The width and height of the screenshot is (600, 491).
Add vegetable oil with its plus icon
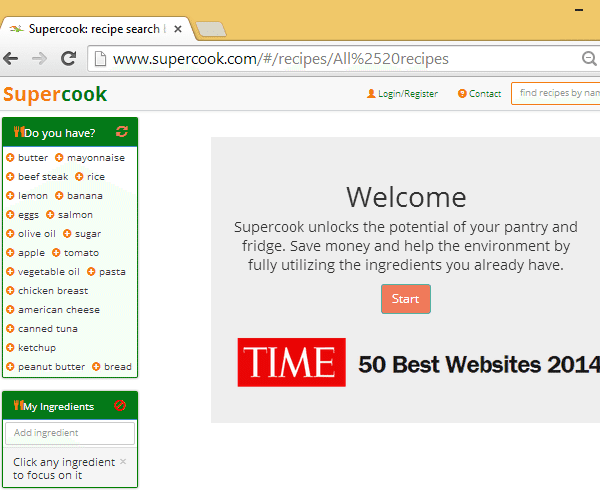[10, 271]
